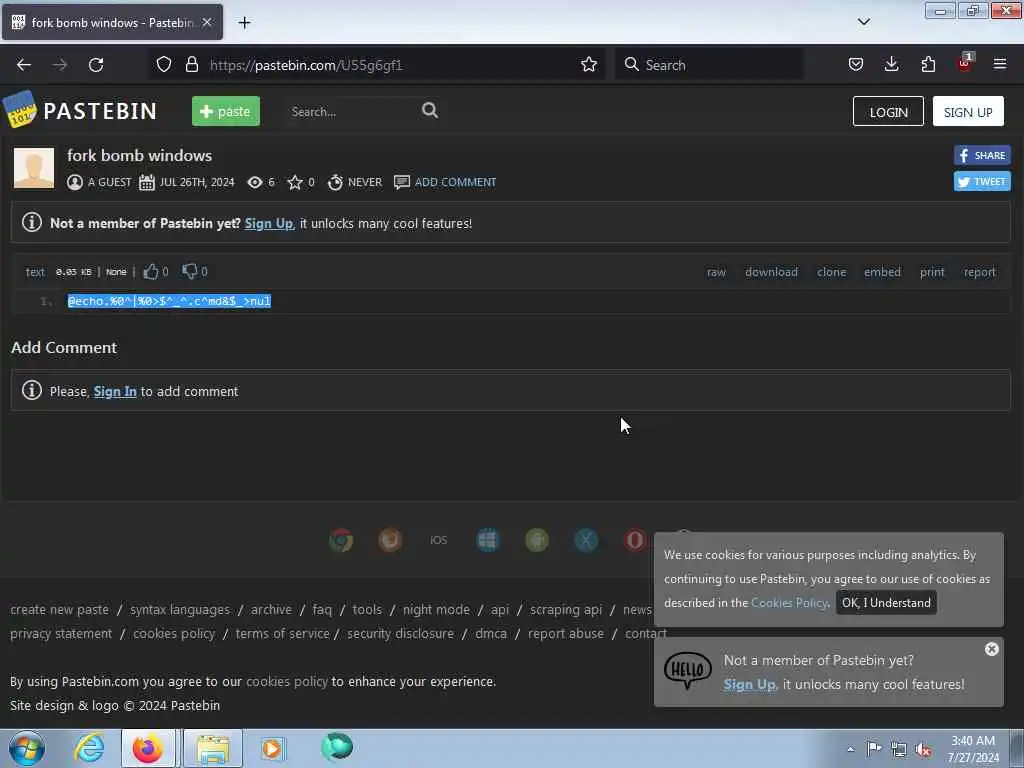Open the Cookies Policy link in banner
Viewport: 1024px width, 768px height.
[789, 603]
